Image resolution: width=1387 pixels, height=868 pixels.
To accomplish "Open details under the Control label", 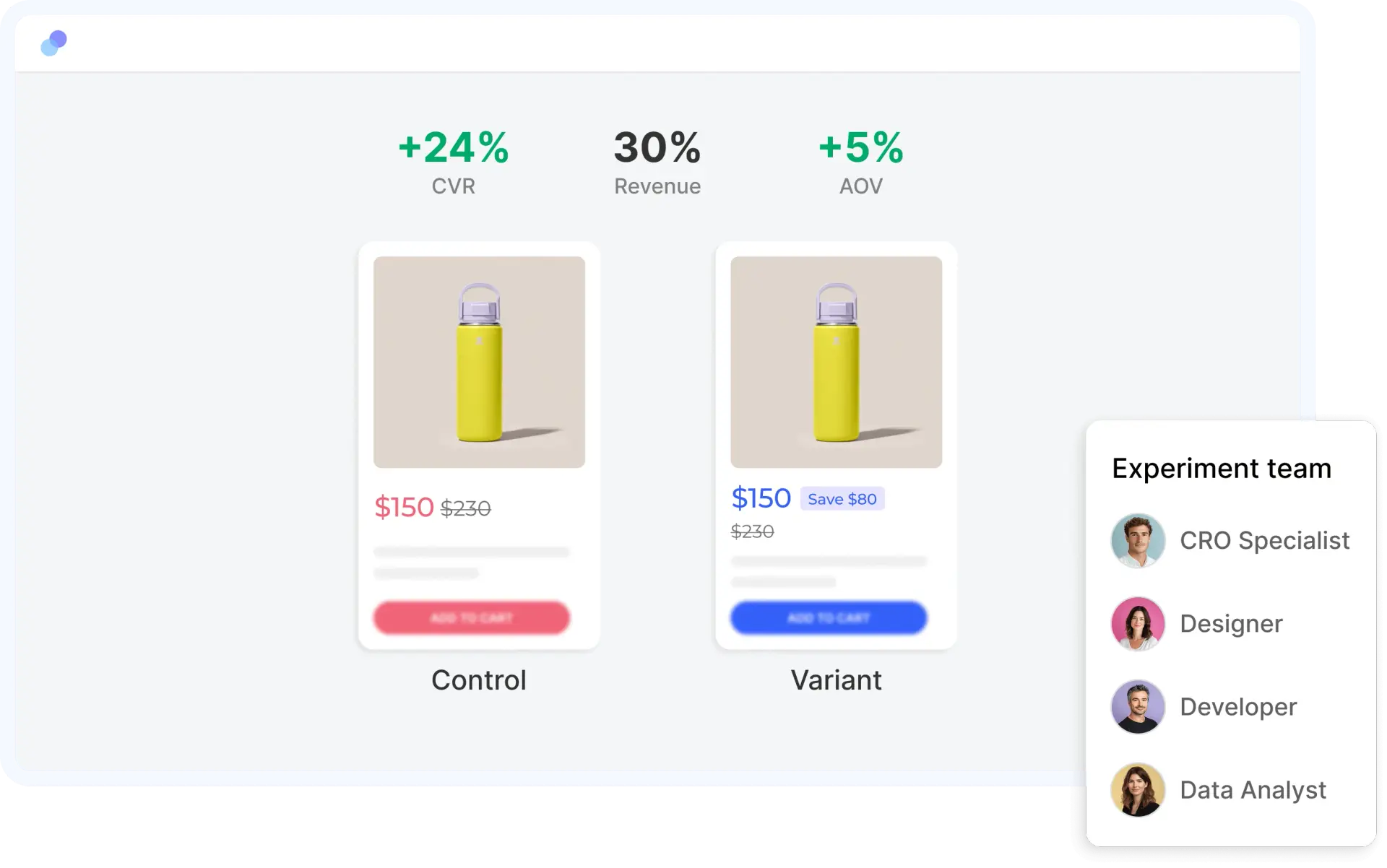I will [479, 680].
